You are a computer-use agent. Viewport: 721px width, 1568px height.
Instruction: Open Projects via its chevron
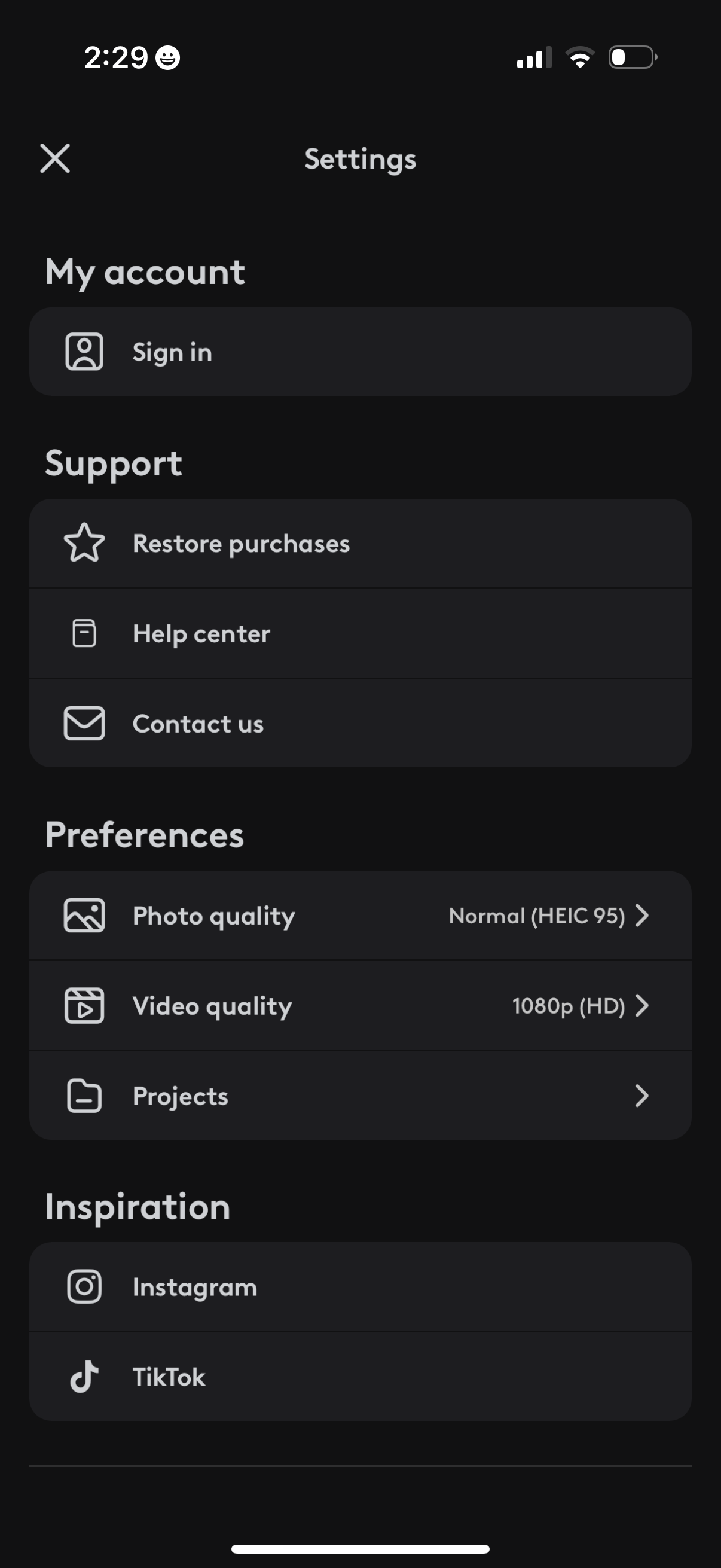642,1096
